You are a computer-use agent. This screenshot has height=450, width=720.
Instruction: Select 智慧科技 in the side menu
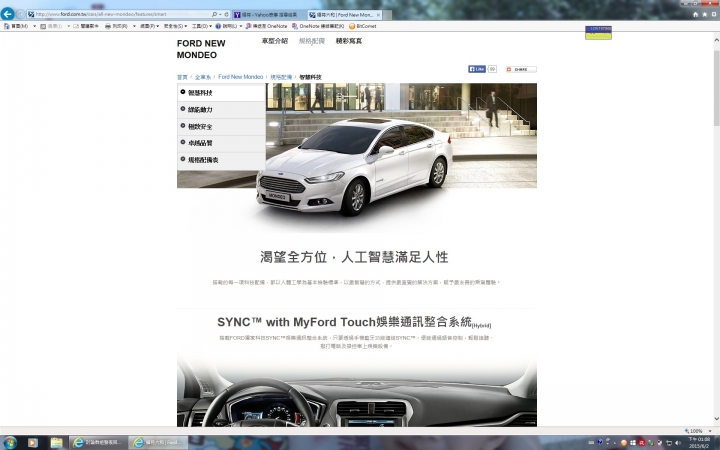[221, 92]
